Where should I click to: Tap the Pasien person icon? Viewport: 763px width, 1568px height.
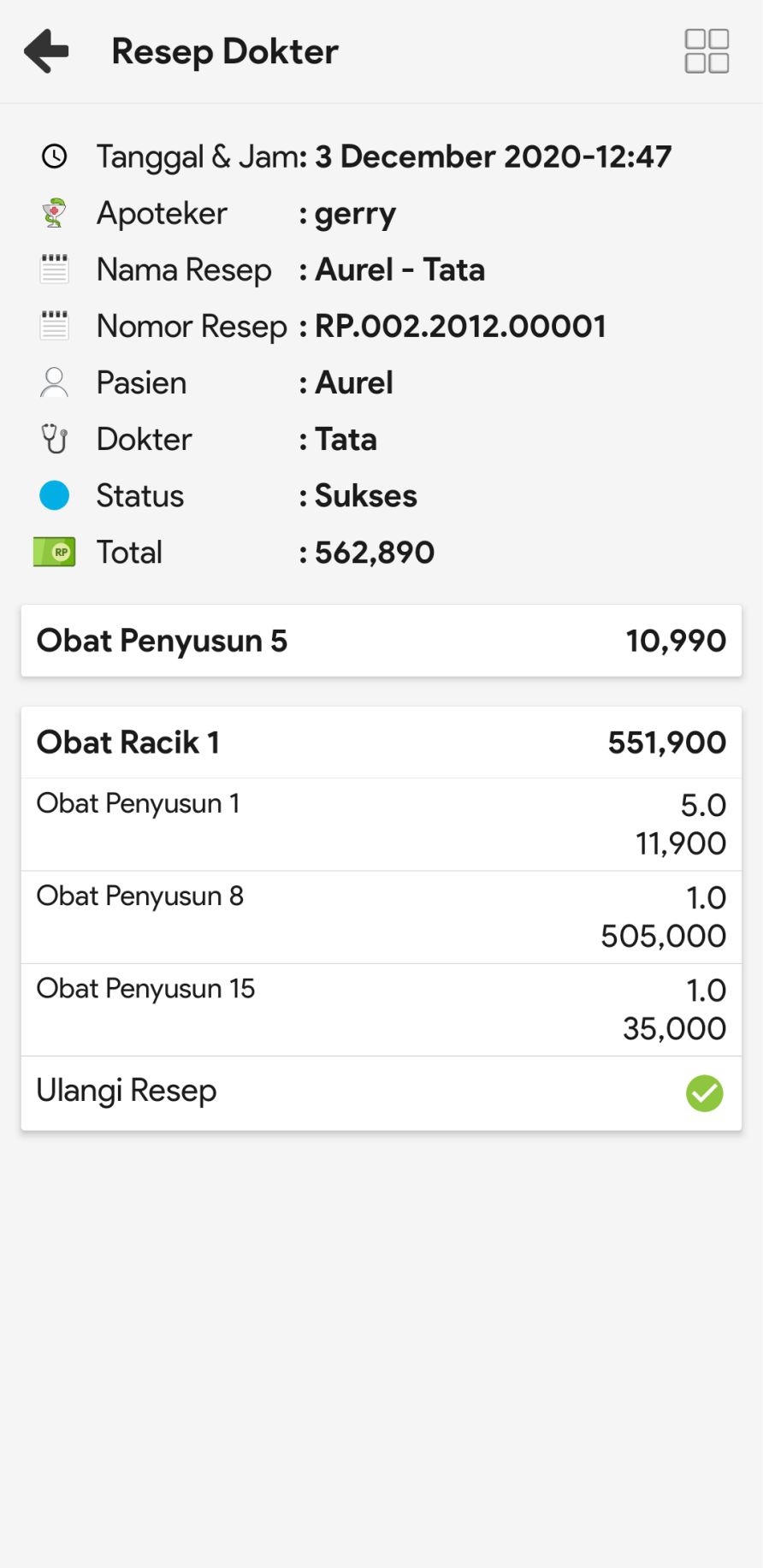coord(55,382)
